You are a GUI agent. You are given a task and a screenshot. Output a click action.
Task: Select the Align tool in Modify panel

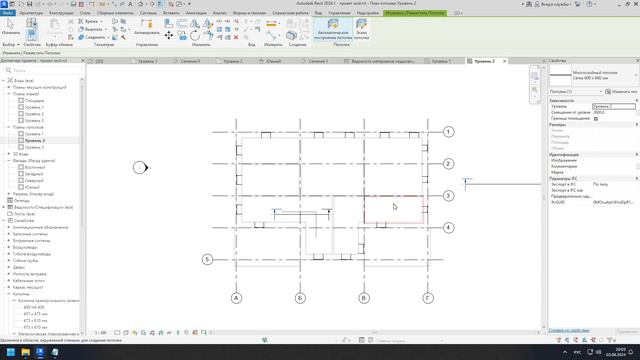(169, 24)
